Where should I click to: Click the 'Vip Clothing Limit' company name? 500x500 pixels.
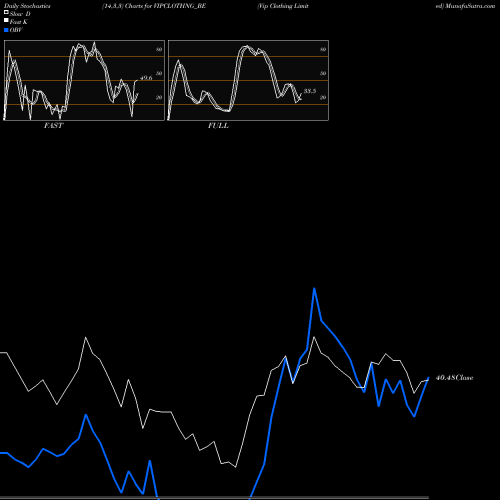click(283, 6)
